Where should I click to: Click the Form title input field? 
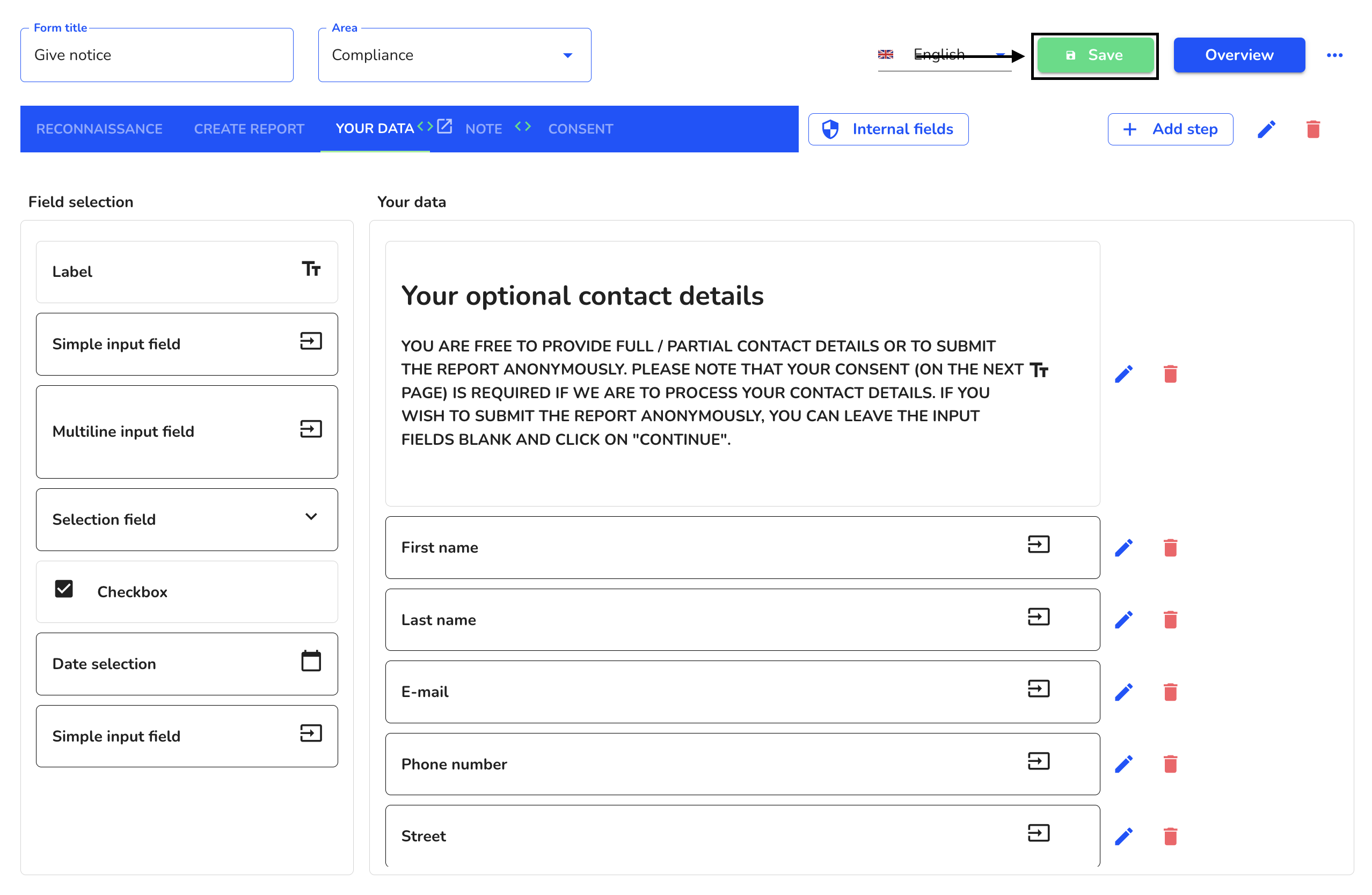[x=157, y=55]
